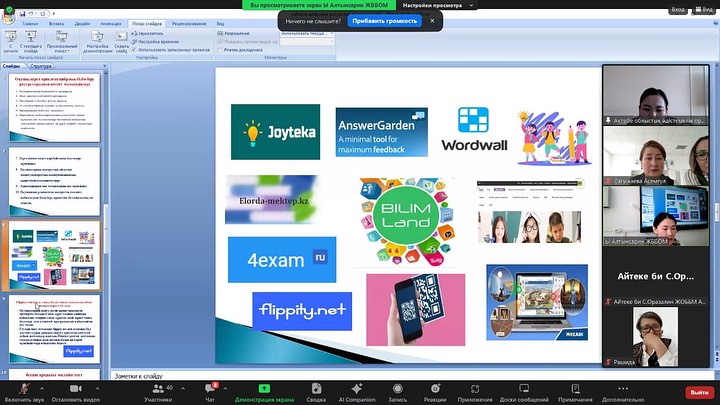This screenshot has width=720, height=405.
Task: Open the Рецензирование ribbon tab
Action: (189, 23)
